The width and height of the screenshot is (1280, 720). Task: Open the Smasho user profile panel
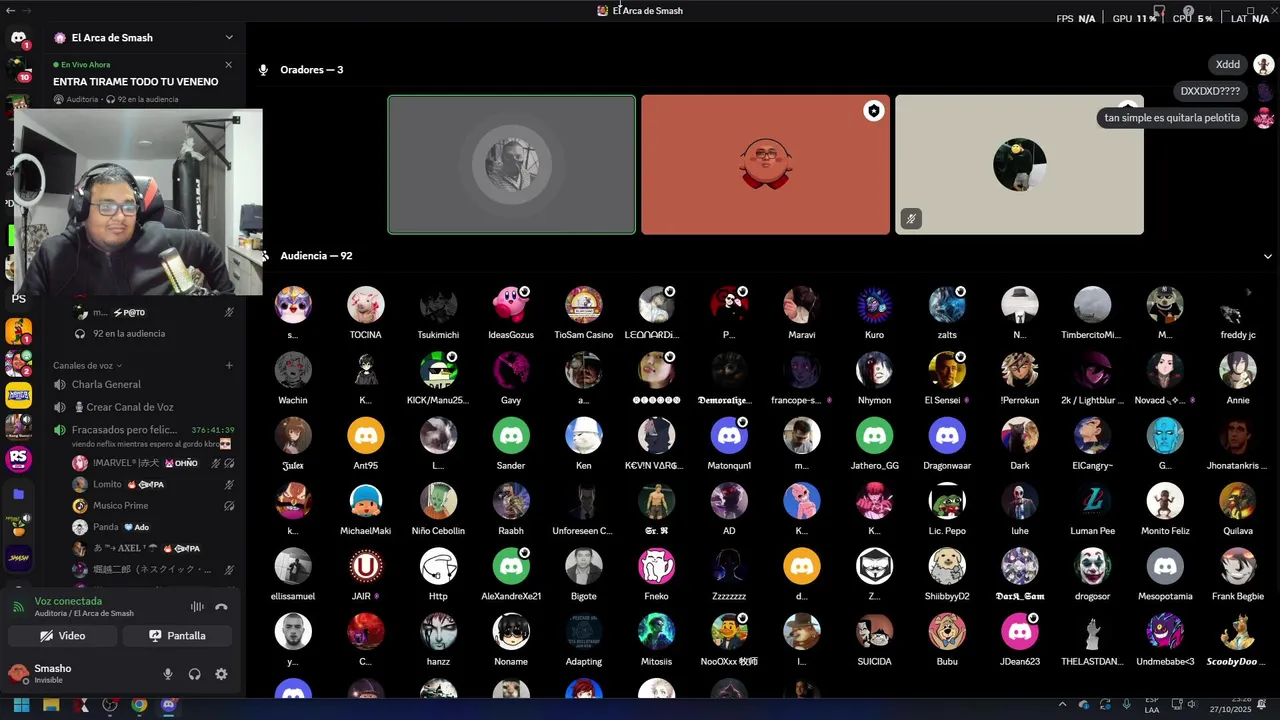click(x=55, y=674)
